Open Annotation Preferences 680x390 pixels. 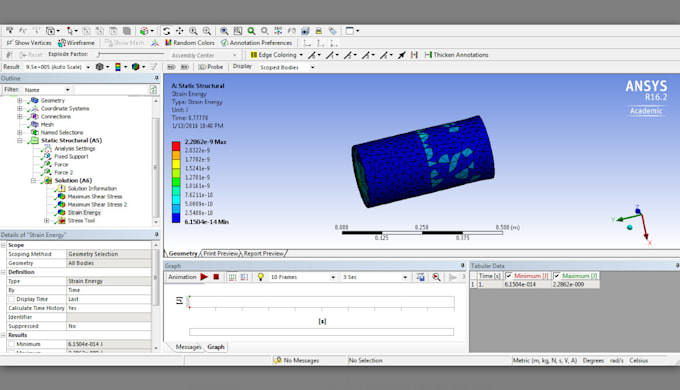pyautogui.click(x=257, y=43)
